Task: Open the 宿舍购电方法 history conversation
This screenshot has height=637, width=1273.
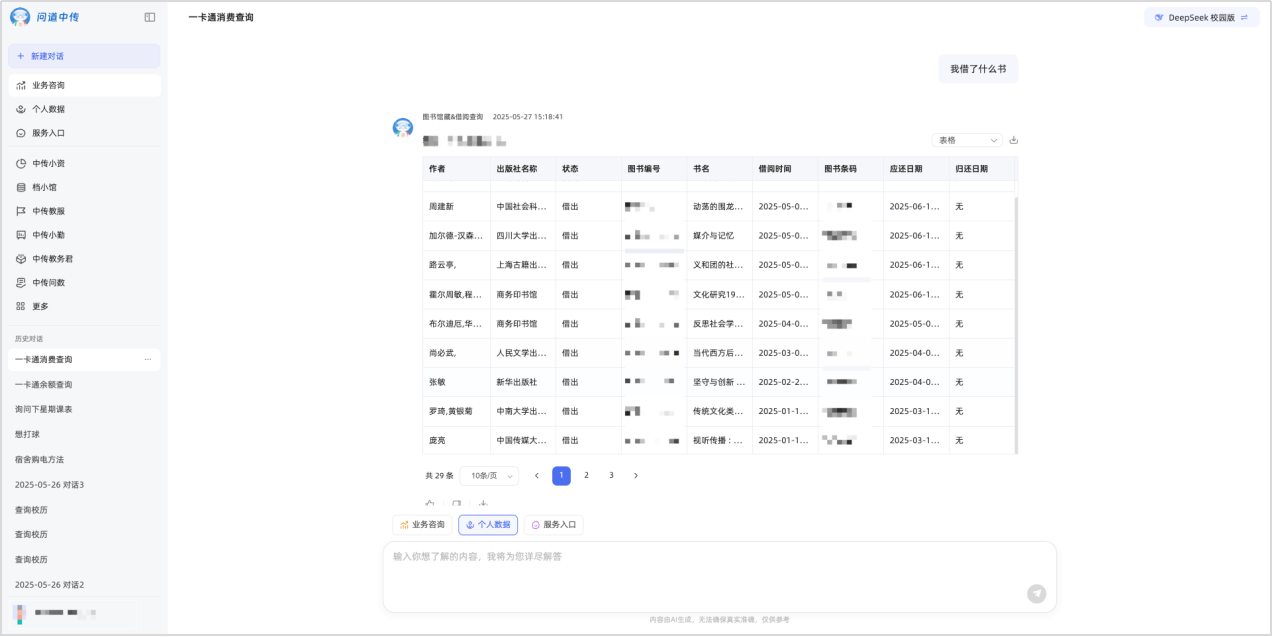Action: coord(39,460)
